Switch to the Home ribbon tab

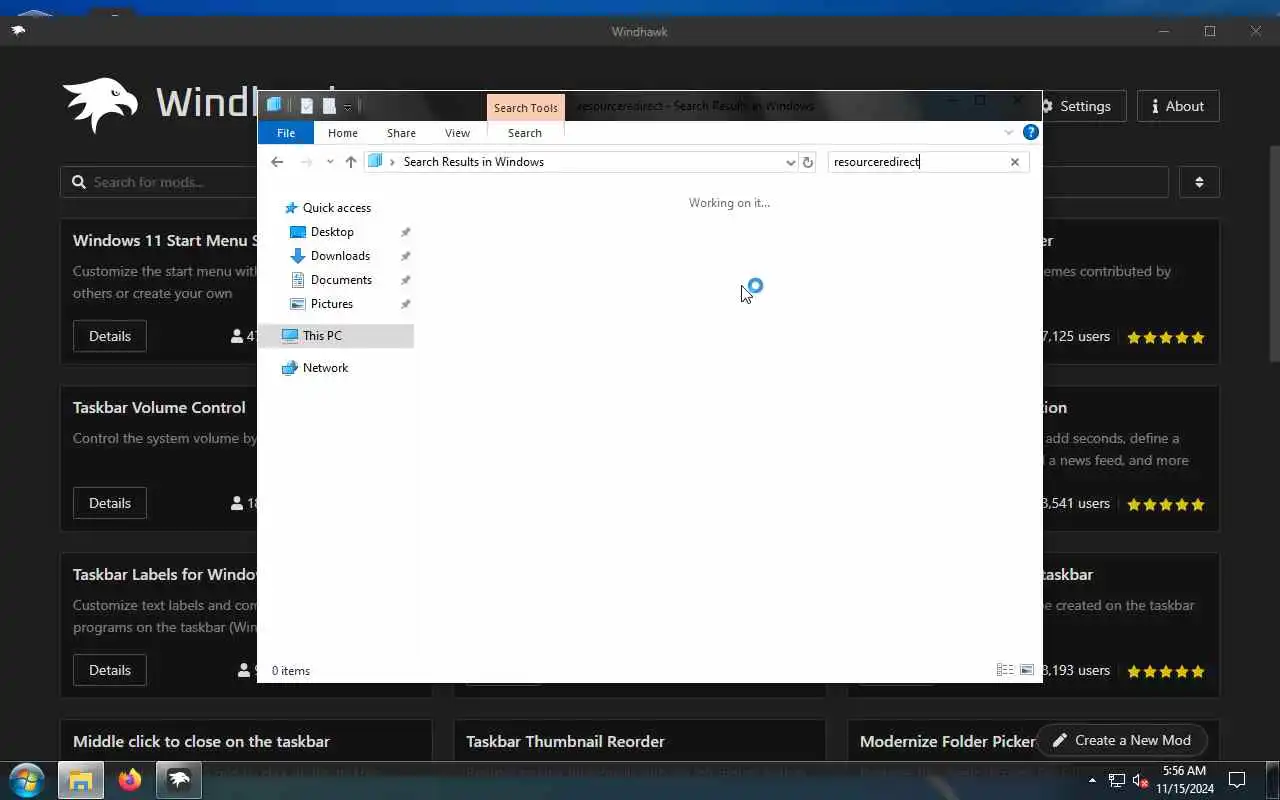click(342, 133)
